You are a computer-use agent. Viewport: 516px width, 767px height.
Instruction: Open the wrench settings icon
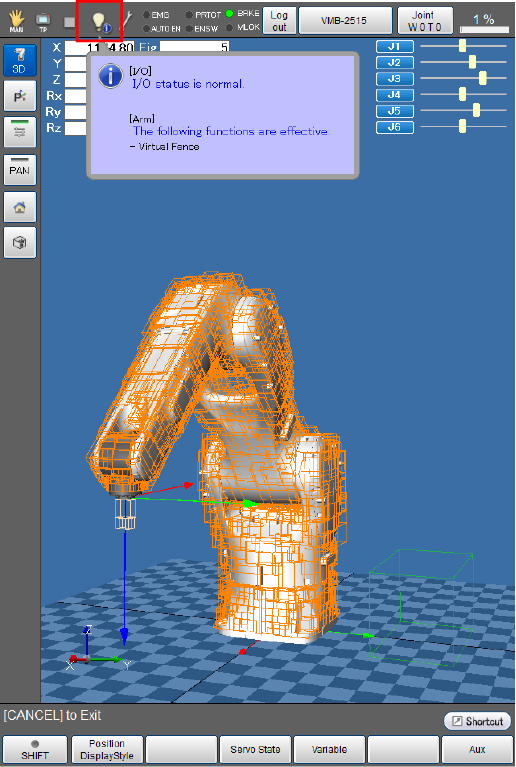pos(128,21)
